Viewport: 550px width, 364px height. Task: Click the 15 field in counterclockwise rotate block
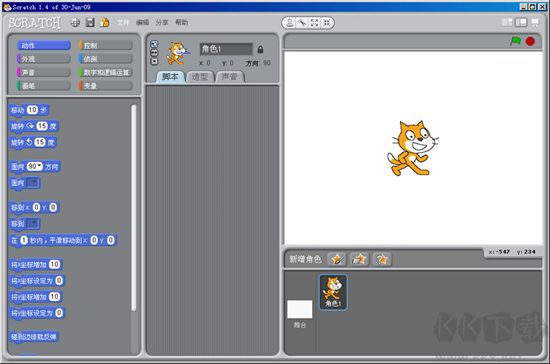pyautogui.click(x=40, y=142)
